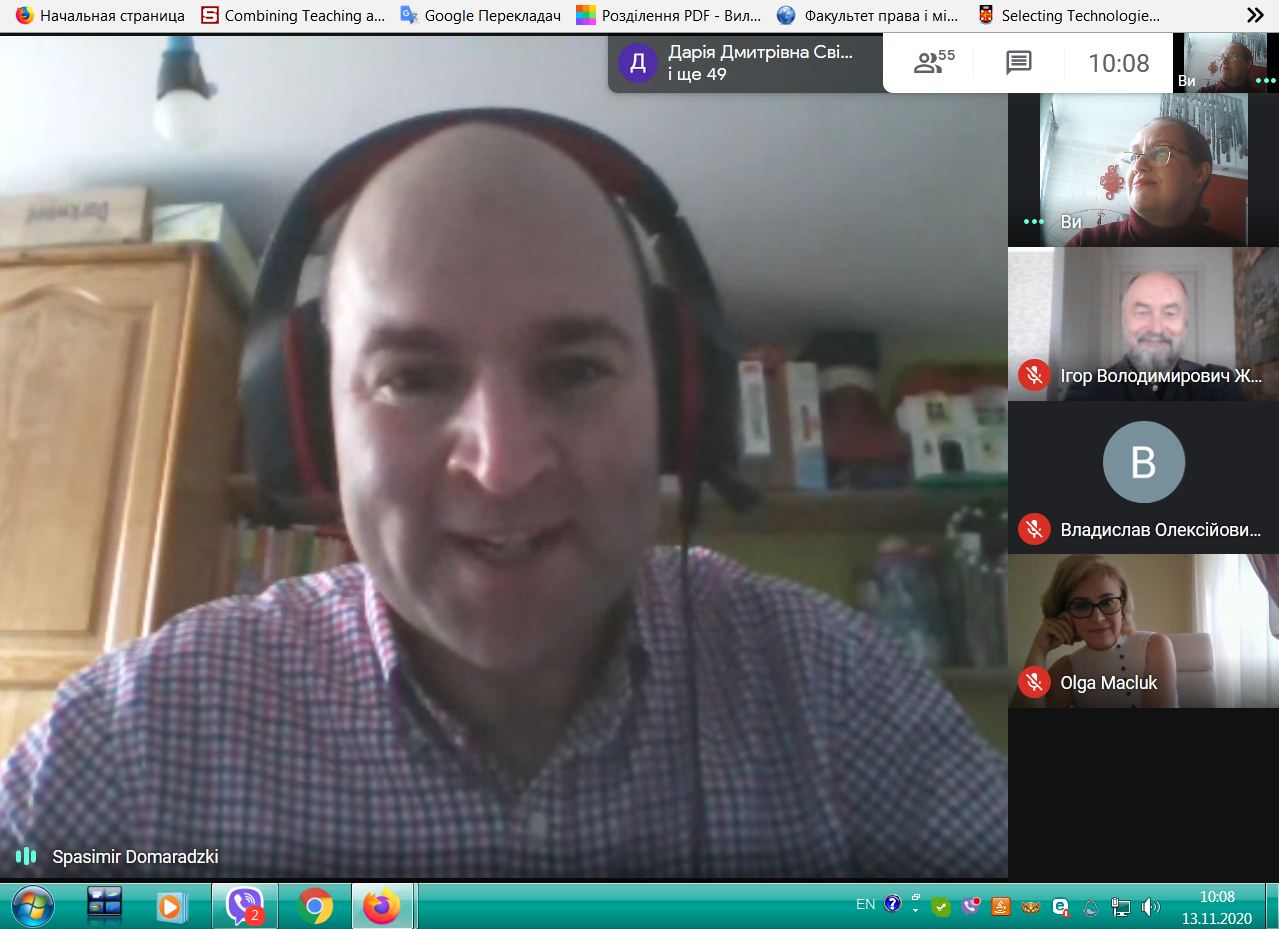Switch to Google Chrome in taskbar

(x=314, y=906)
